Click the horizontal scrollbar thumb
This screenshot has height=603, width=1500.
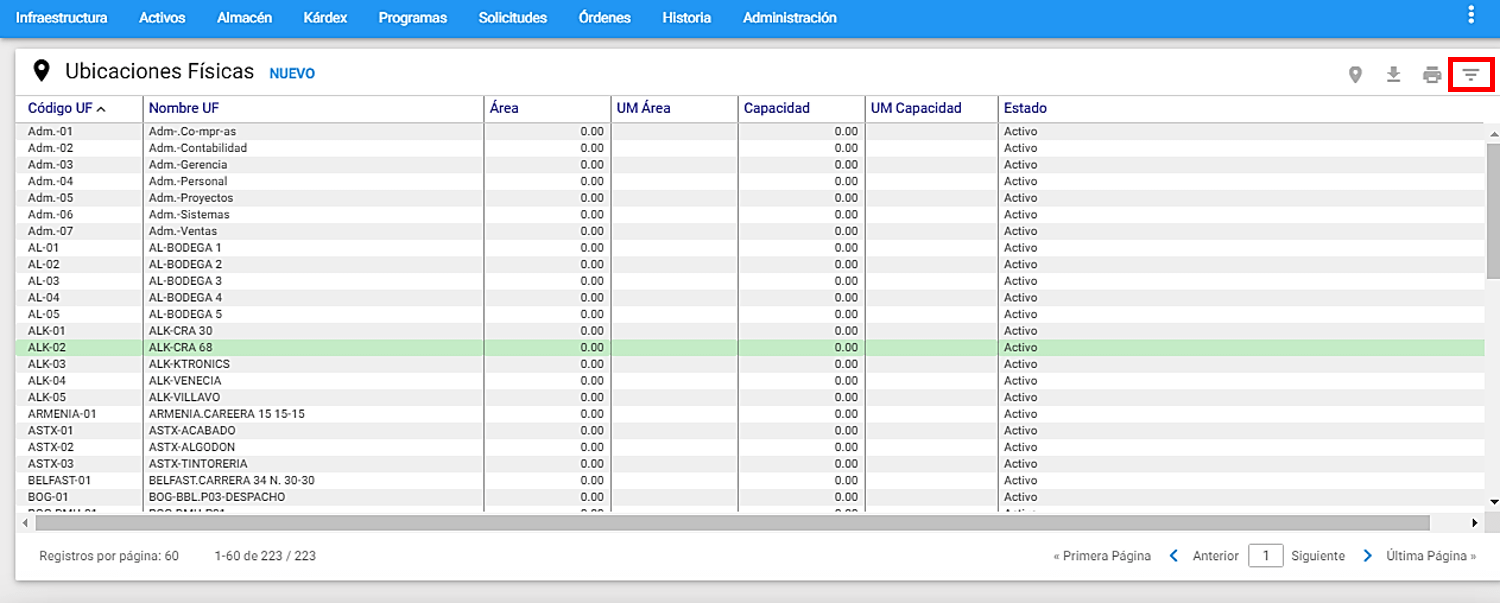click(x=732, y=523)
